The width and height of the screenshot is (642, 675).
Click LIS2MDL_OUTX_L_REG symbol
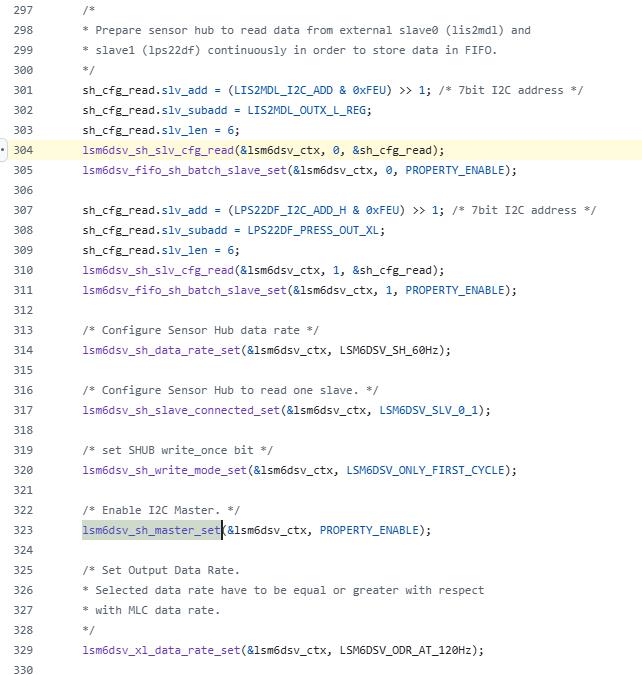click(x=307, y=111)
